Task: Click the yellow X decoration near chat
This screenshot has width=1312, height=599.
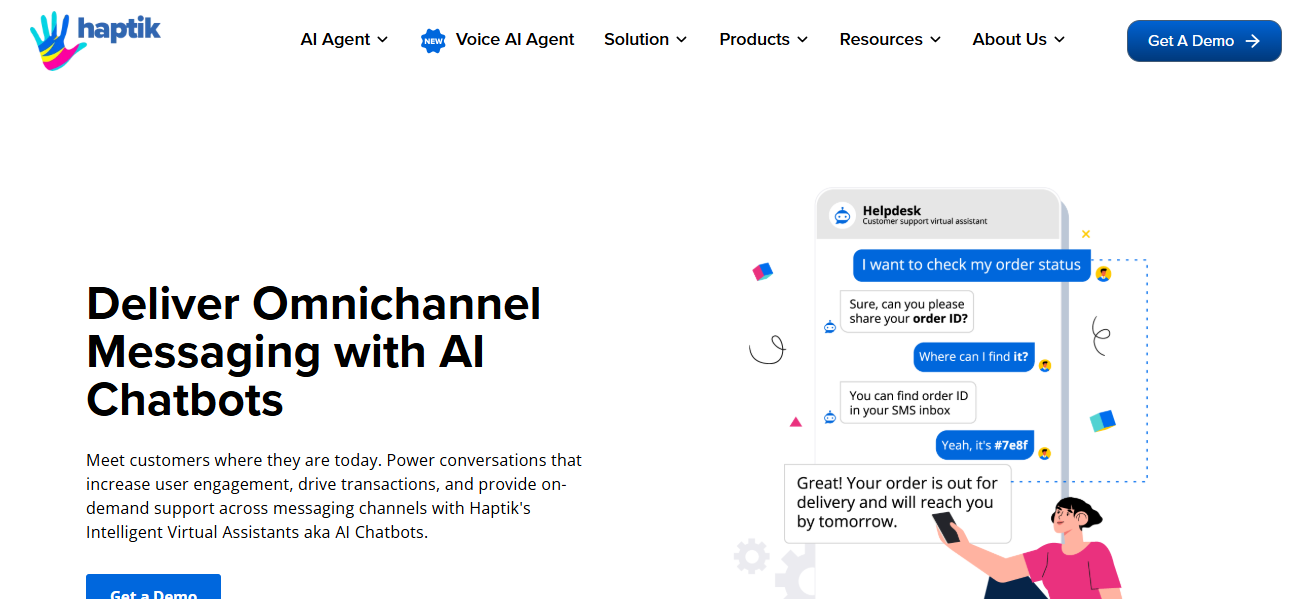Action: click(x=1086, y=234)
